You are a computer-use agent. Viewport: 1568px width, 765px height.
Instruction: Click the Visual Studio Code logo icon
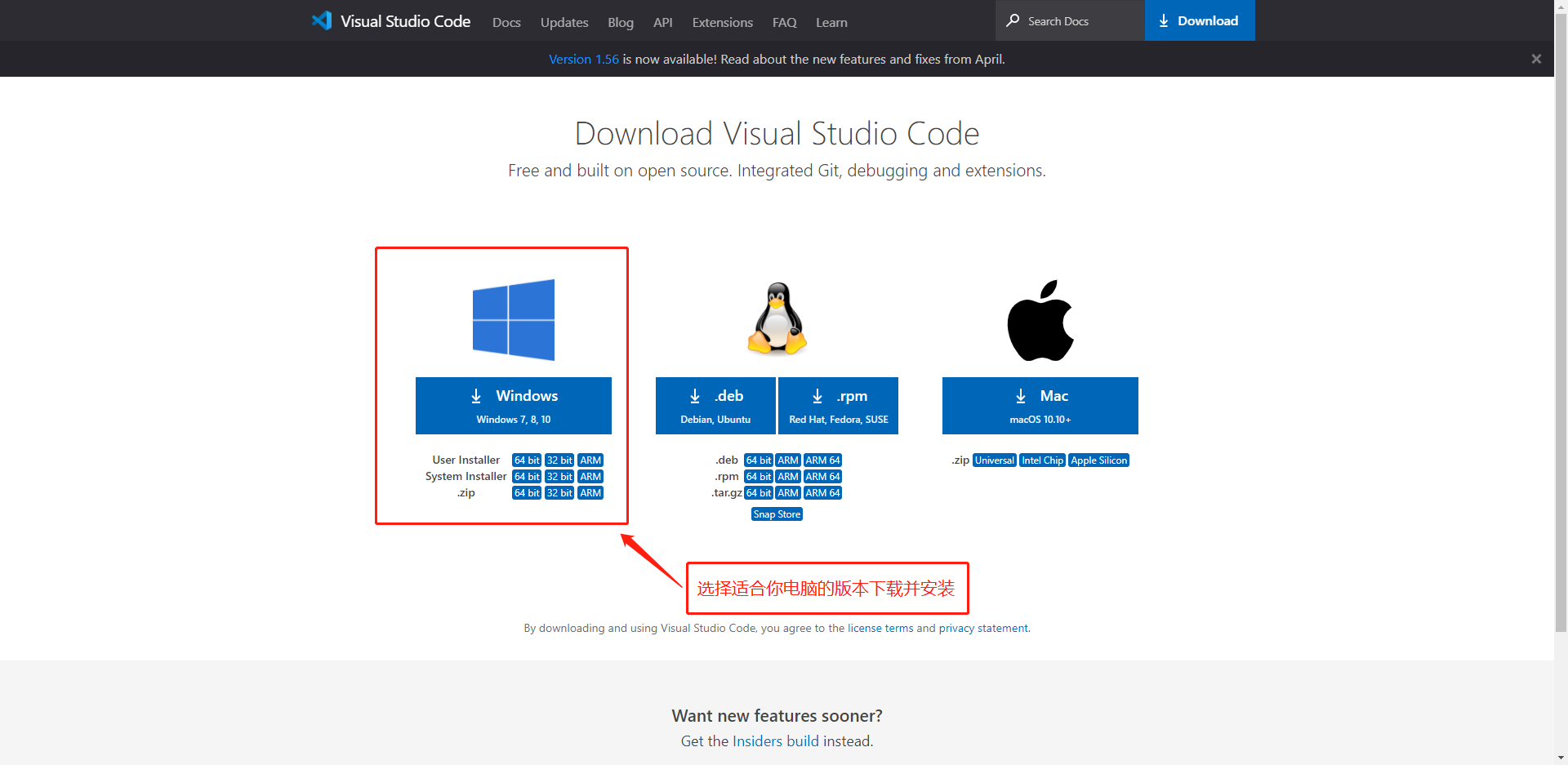(x=322, y=20)
